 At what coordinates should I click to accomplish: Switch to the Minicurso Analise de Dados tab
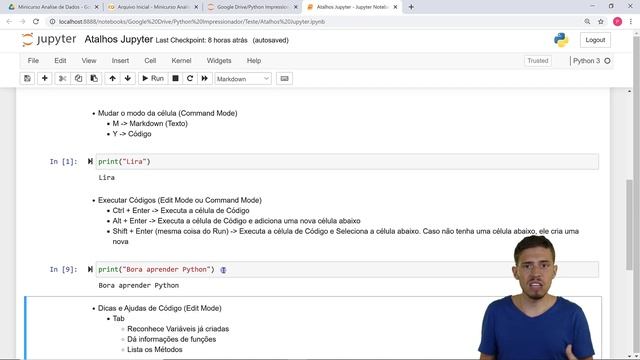point(54,7)
